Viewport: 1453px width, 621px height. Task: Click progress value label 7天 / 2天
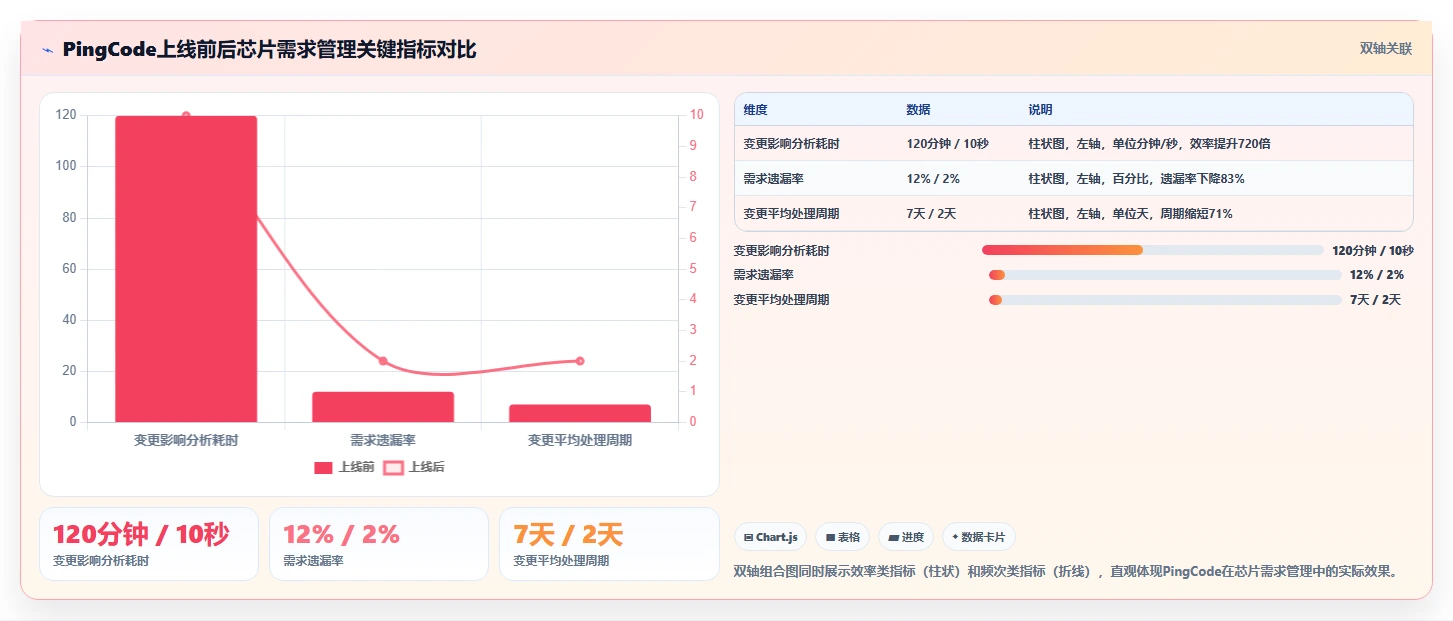[x=1375, y=300]
